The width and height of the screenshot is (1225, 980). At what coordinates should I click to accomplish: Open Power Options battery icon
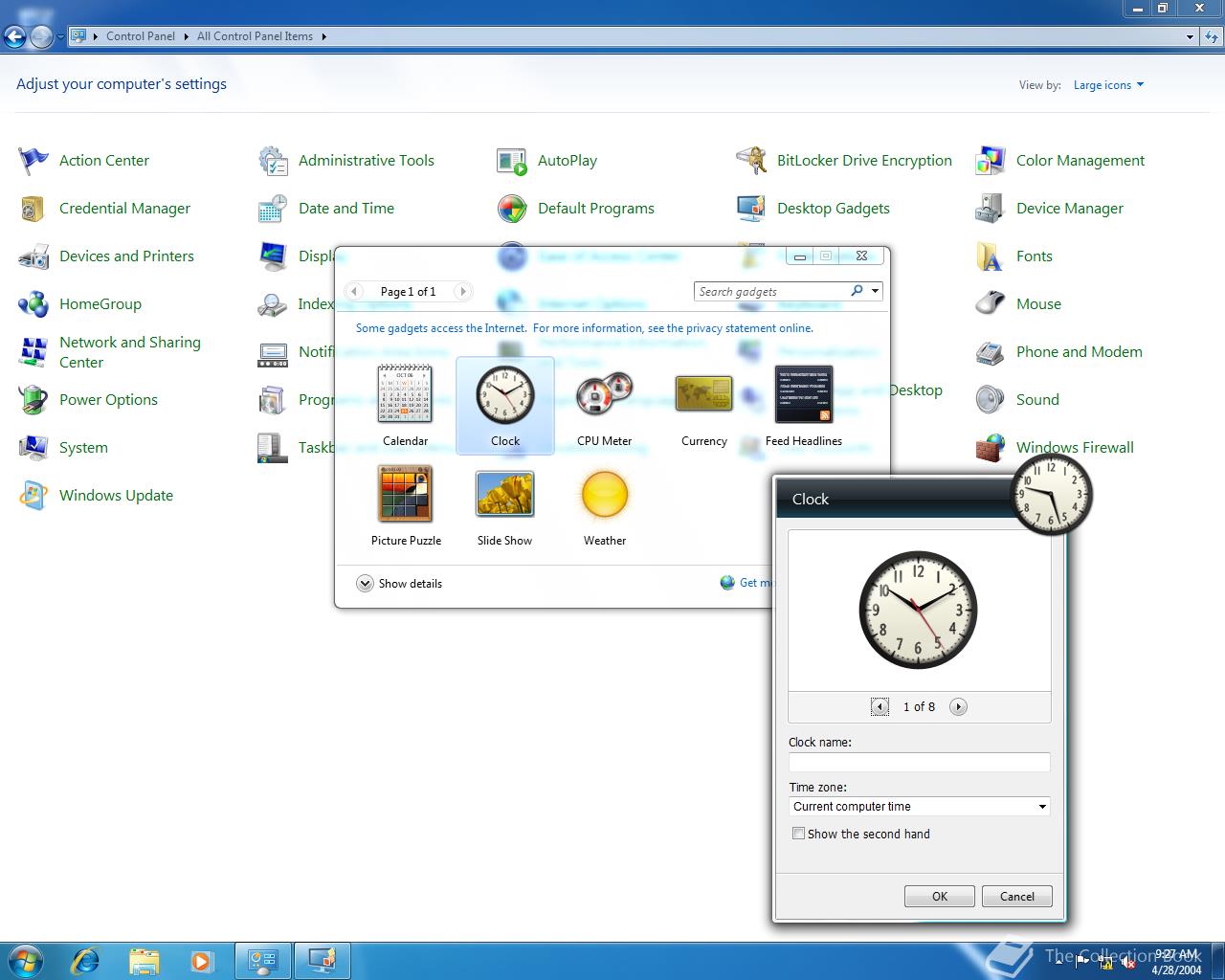point(33,400)
